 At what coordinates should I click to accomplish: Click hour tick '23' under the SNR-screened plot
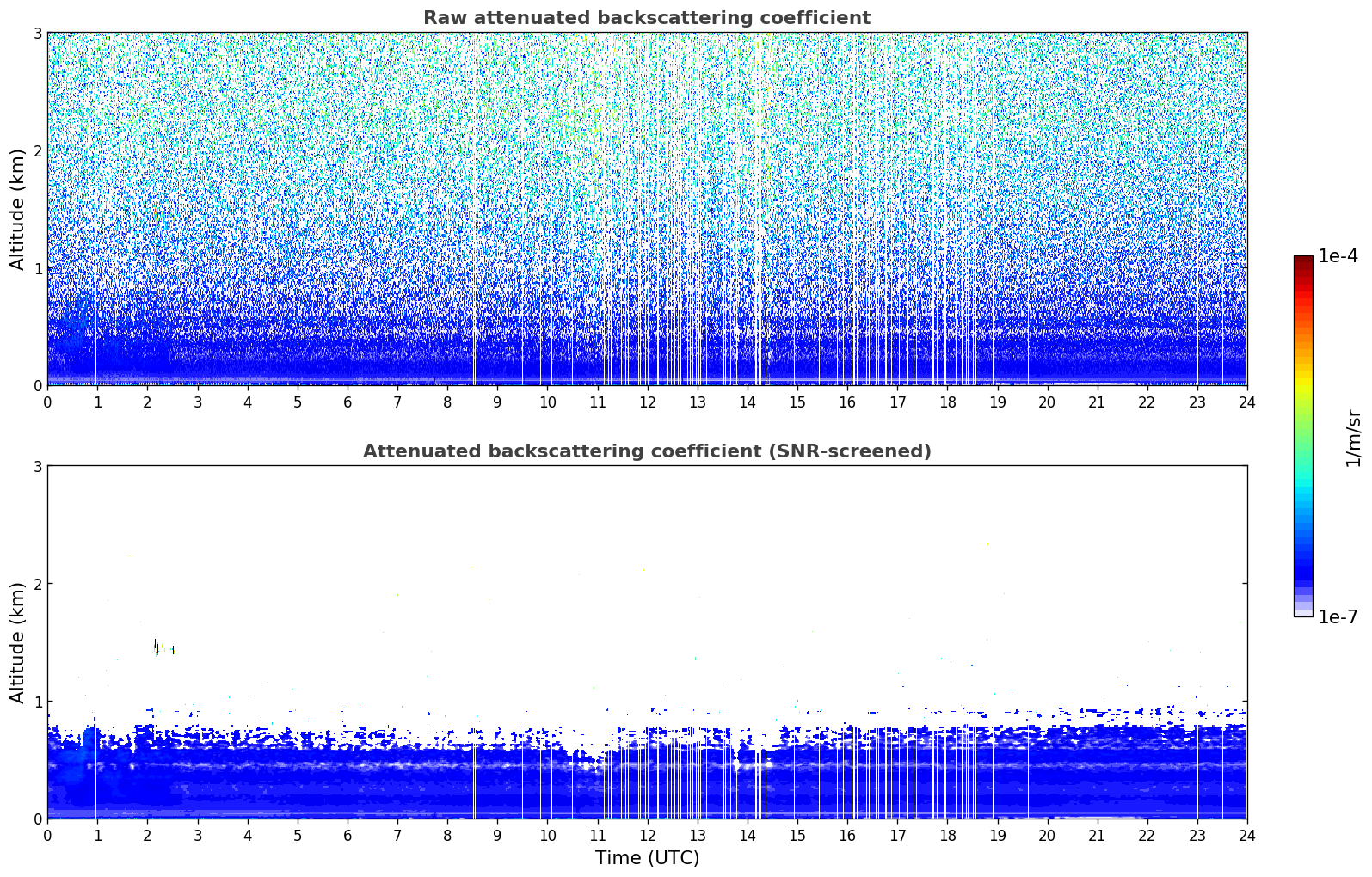[x=1197, y=836]
